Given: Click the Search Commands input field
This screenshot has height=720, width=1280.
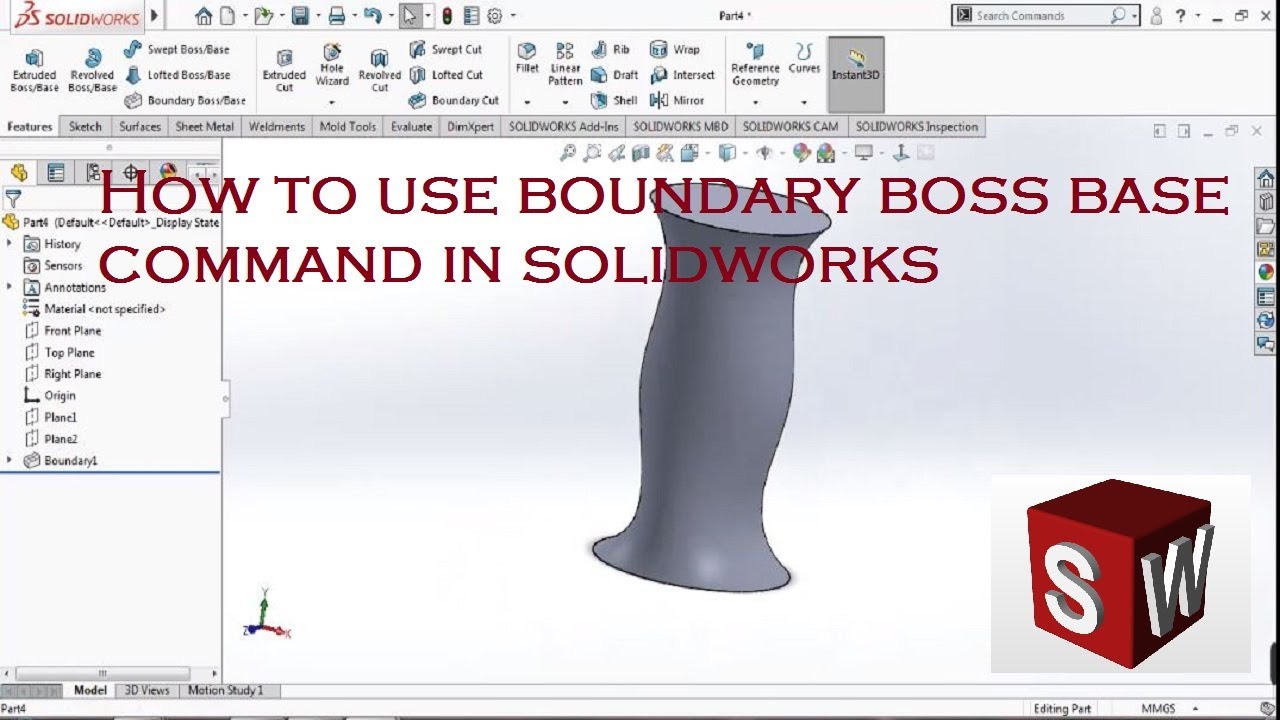Looking at the screenshot, I should (x=1045, y=15).
